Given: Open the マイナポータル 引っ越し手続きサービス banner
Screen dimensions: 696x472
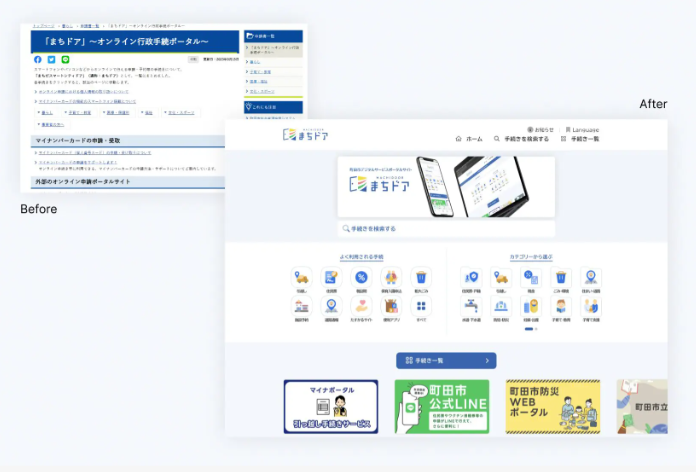Looking at the screenshot, I should point(331,406).
